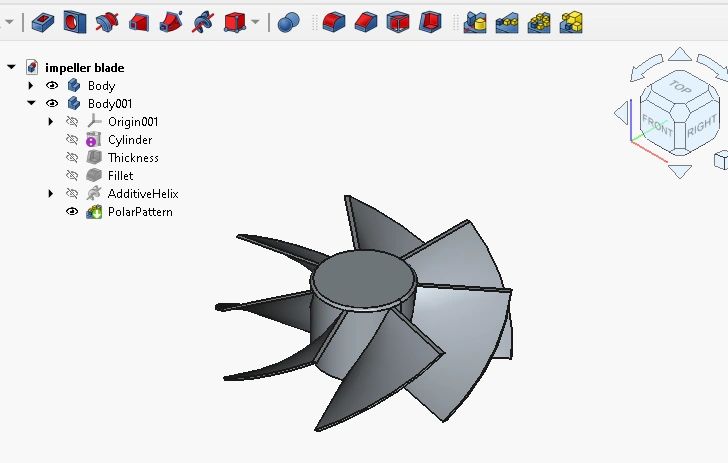Click the down arrow below navigation cube
This screenshot has height=463, width=728.
[x=680, y=171]
